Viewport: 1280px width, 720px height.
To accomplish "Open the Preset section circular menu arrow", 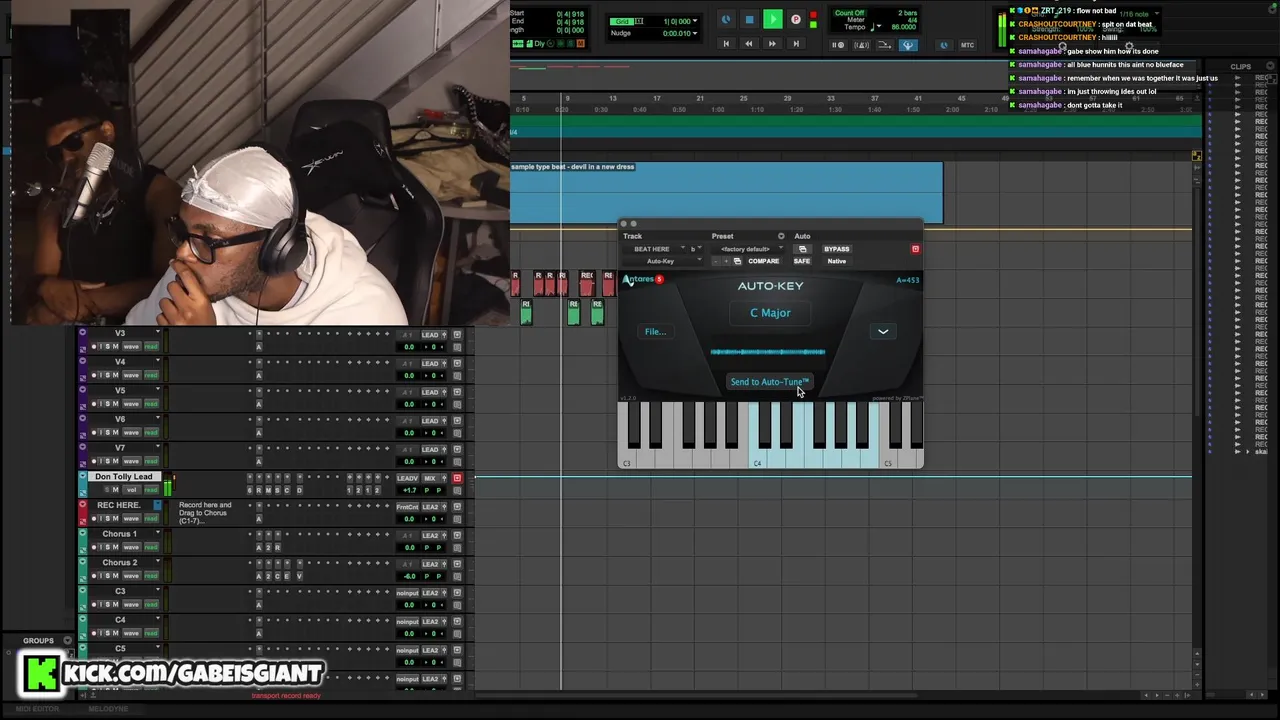I will (x=781, y=236).
